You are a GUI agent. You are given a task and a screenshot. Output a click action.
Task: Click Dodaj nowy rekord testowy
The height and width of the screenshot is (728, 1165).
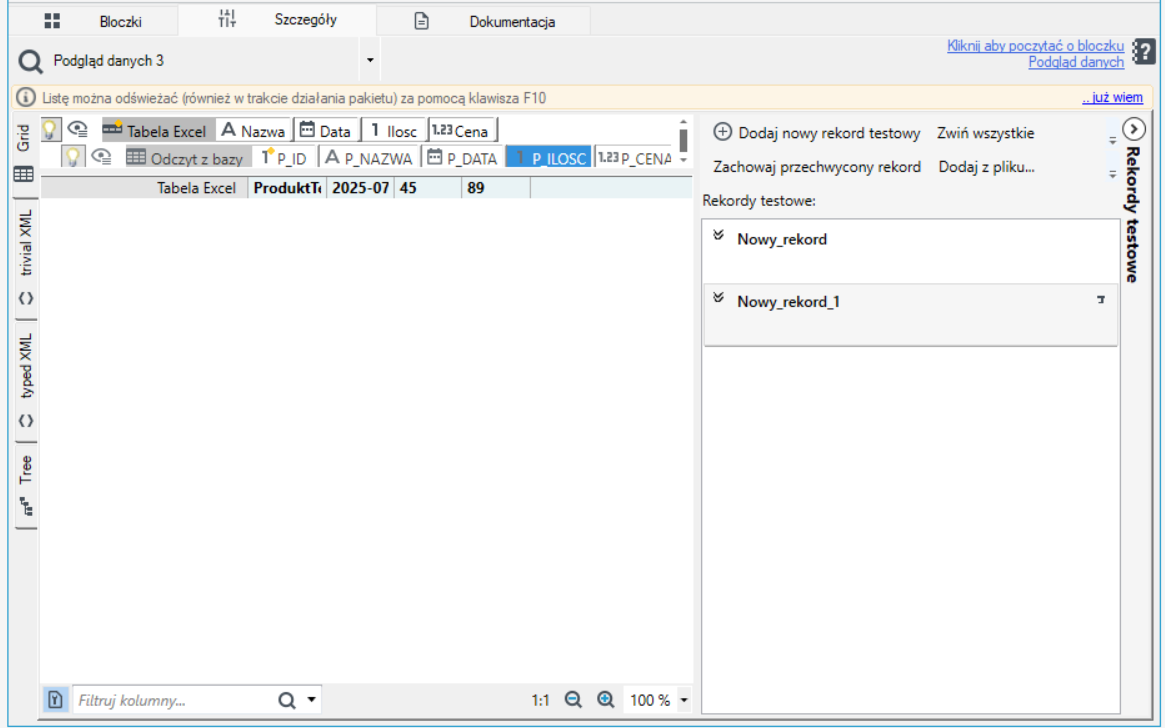pyautogui.click(x=817, y=133)
